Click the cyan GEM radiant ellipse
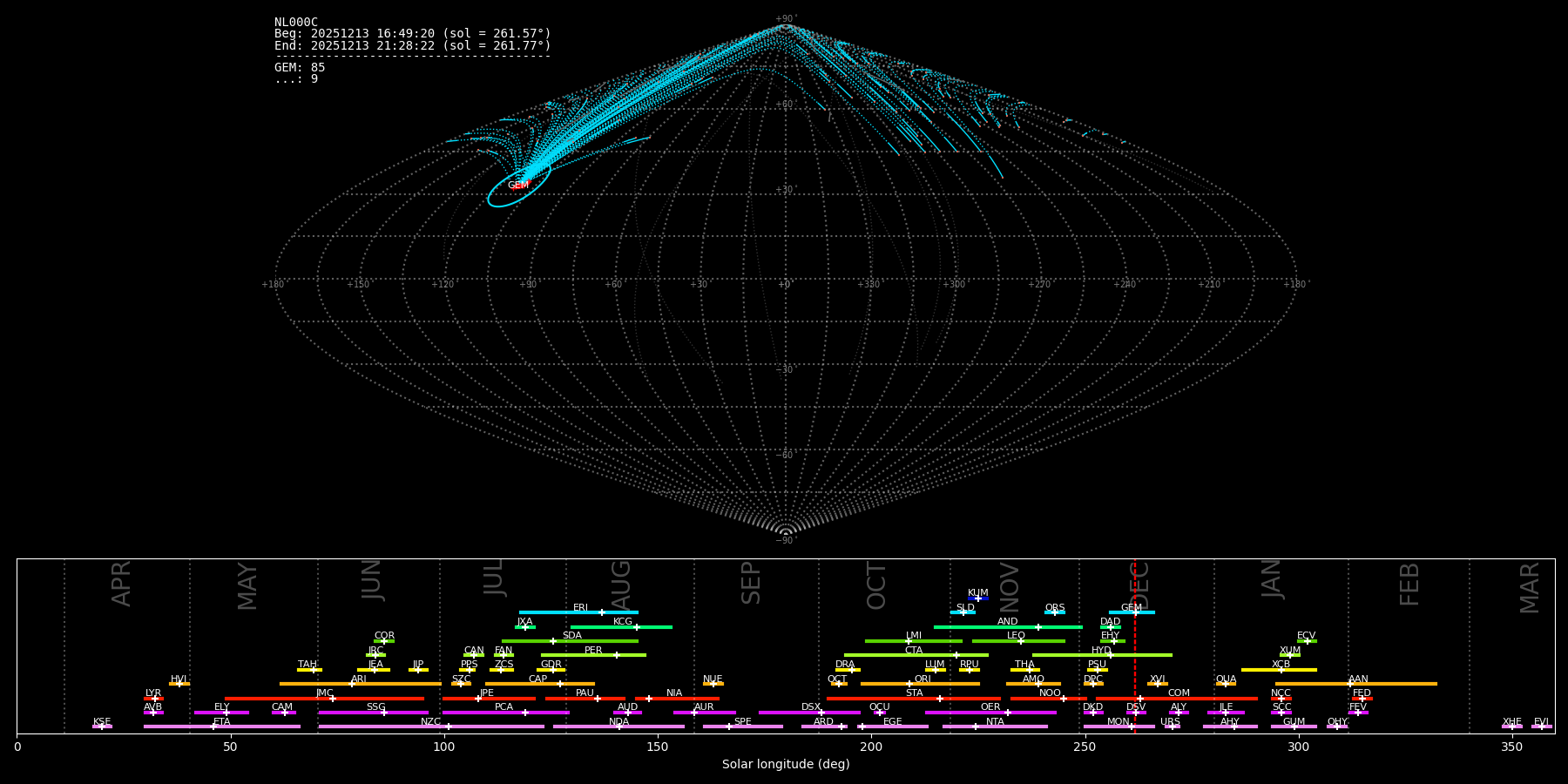This screenshot has width=1568, height=784. pos(519,184)
